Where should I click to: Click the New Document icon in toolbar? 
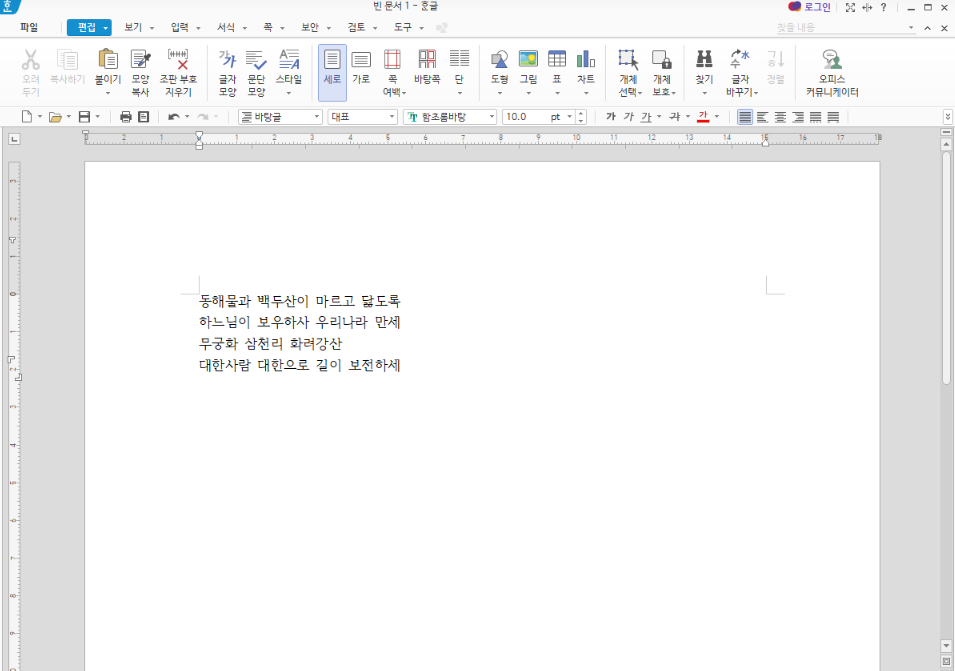27,117
